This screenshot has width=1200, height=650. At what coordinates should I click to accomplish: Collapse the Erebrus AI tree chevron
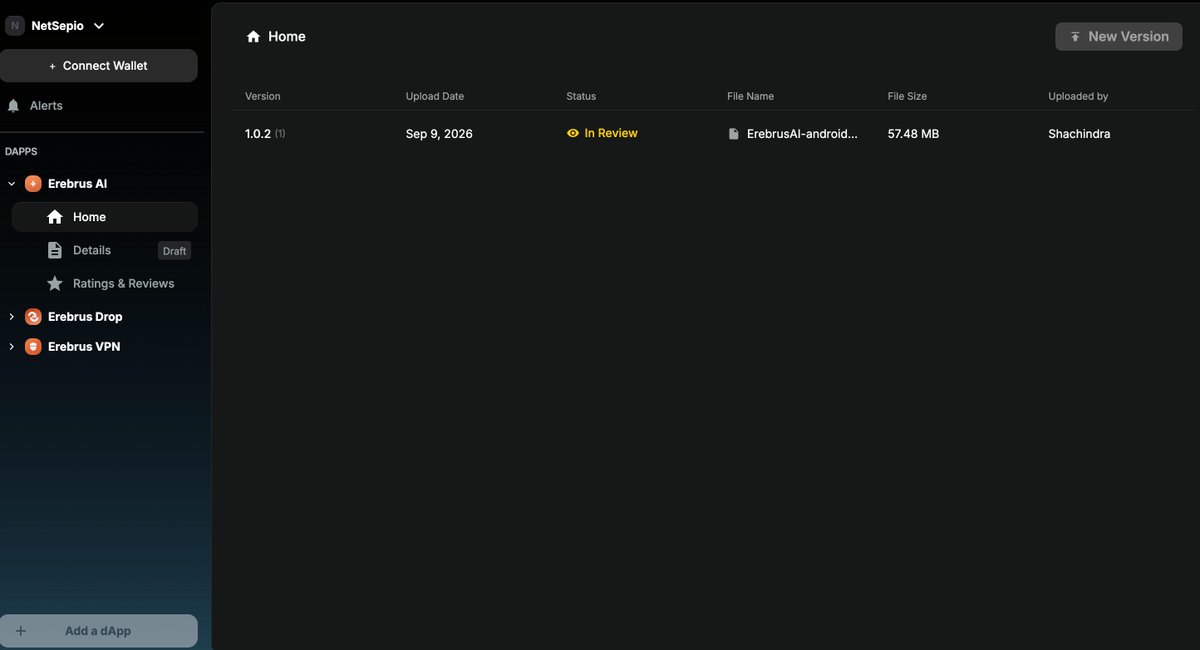(12, 184)
